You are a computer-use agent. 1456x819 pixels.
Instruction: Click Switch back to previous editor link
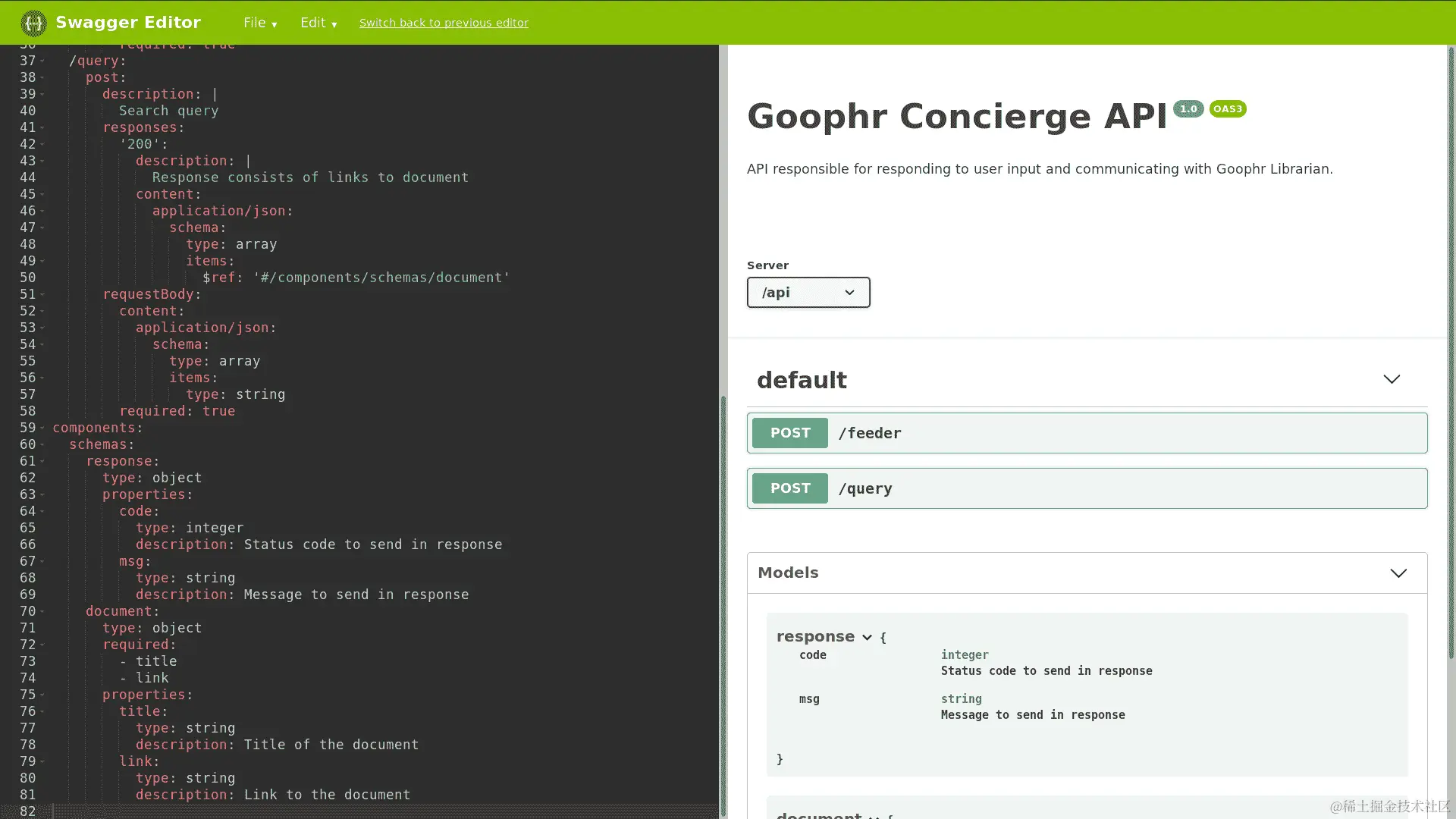click(444, 23)
